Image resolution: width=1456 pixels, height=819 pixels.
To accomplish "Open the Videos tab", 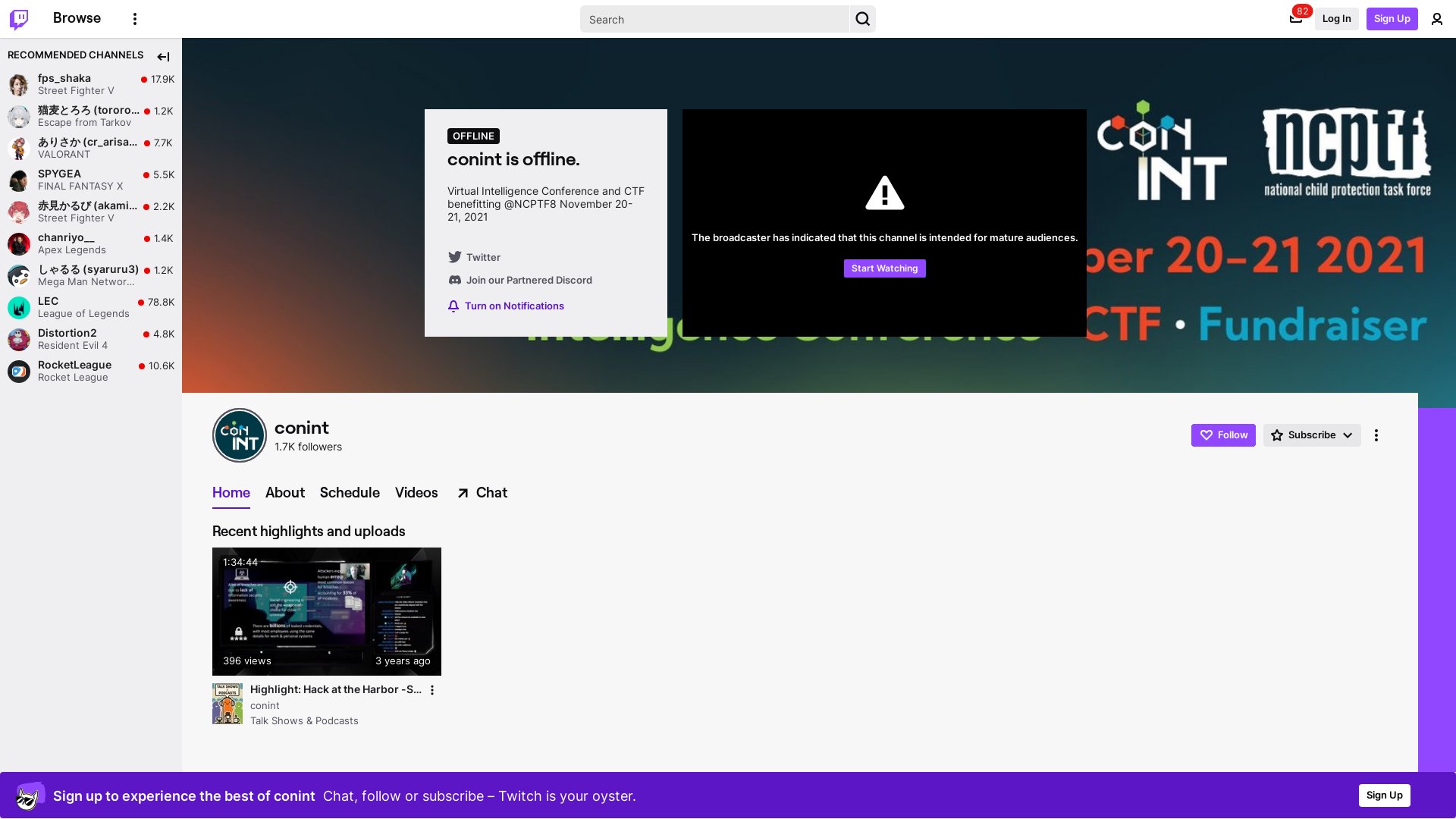I will [416, 493].
